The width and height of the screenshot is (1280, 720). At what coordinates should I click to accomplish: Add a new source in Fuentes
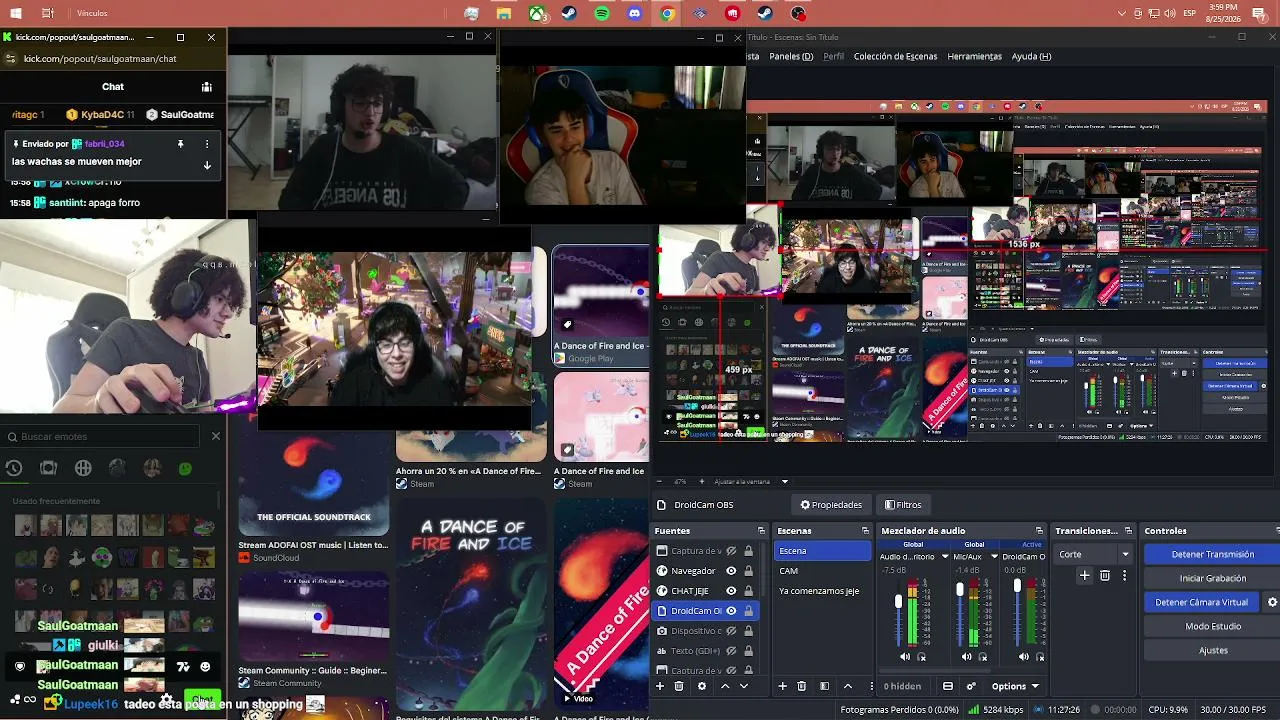coord(660,686)
